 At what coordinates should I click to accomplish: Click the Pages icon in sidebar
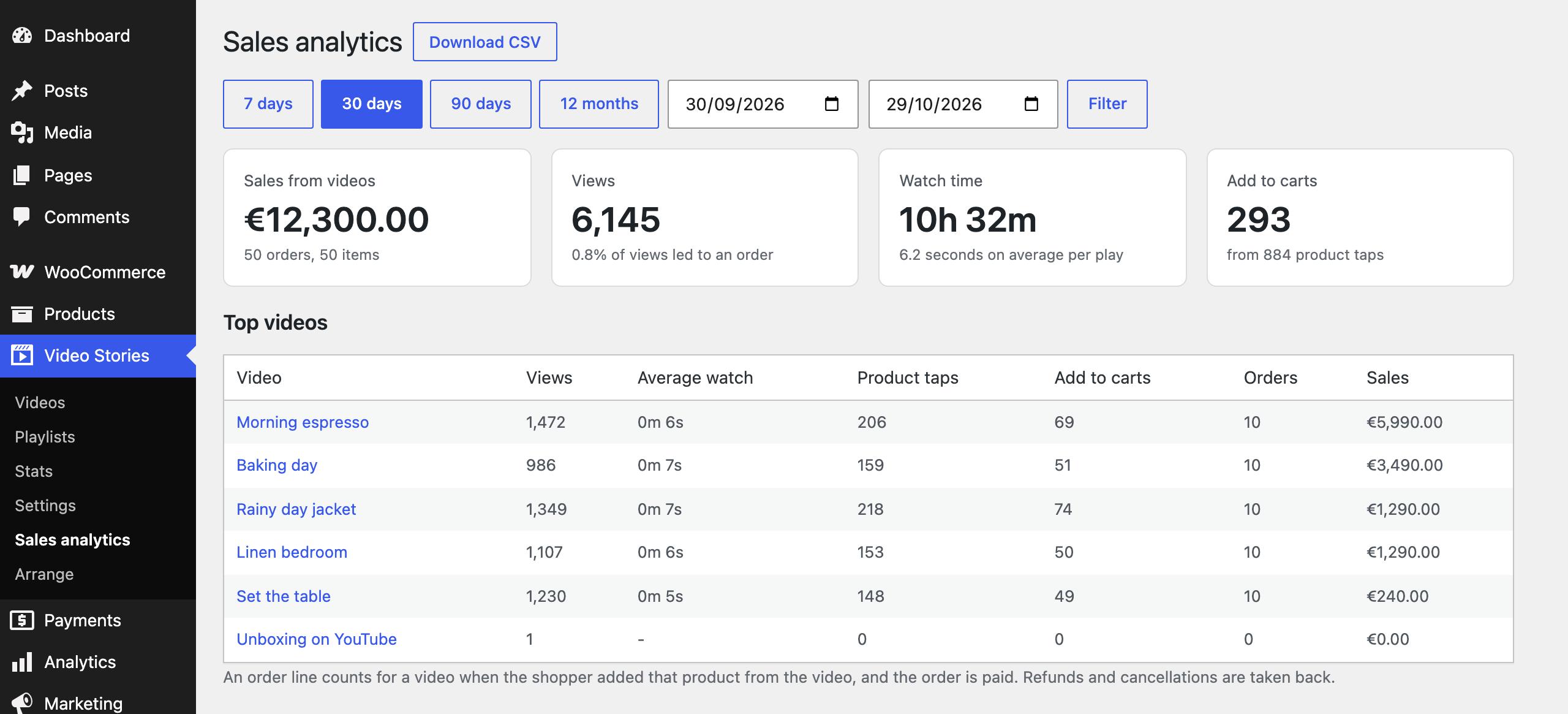[22, 175]
